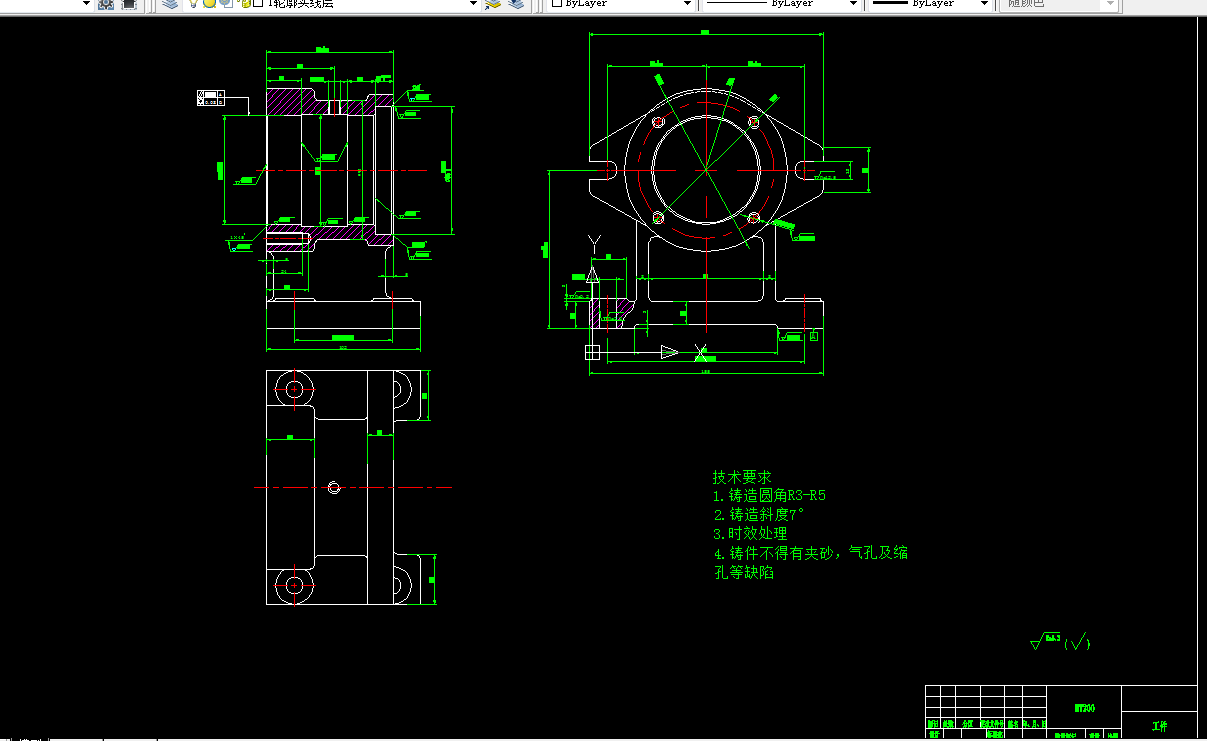Open the Layer Properties Manager icon
This screenshot has height=741, width=1207.
170,4
